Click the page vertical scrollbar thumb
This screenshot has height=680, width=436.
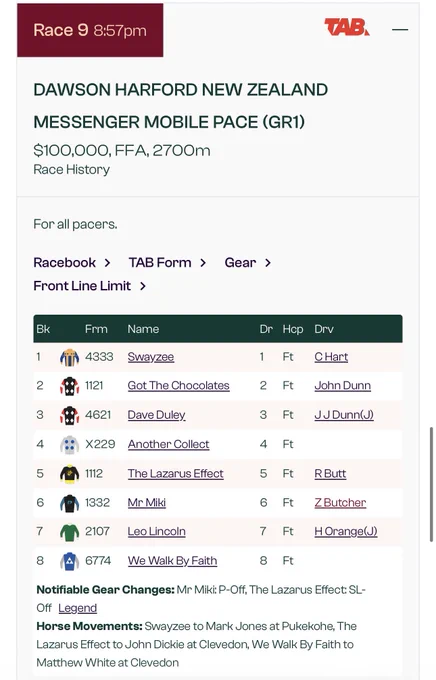(x=432, y=484)
